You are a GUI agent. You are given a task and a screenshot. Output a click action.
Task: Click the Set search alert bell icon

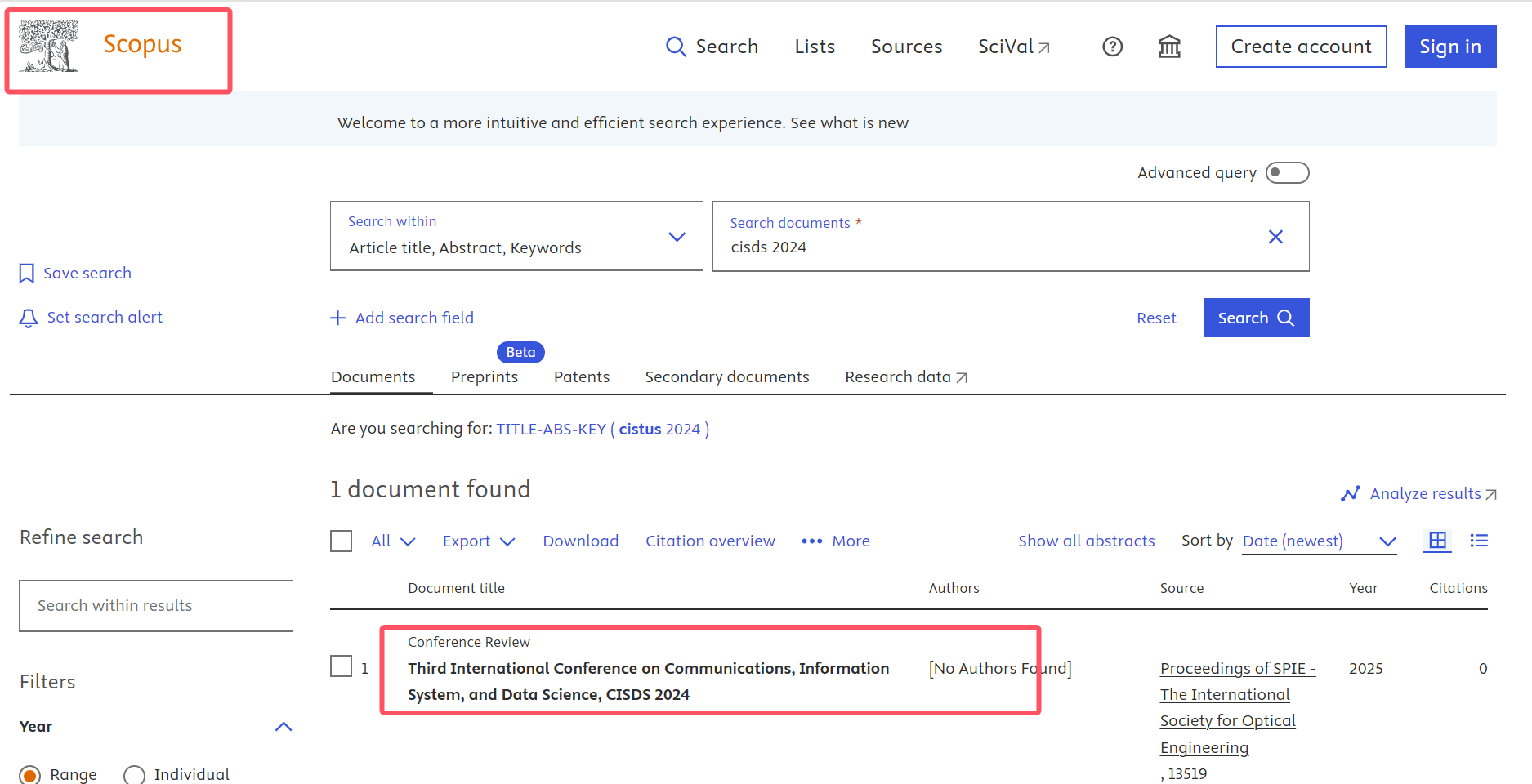(x=29, y=318)
